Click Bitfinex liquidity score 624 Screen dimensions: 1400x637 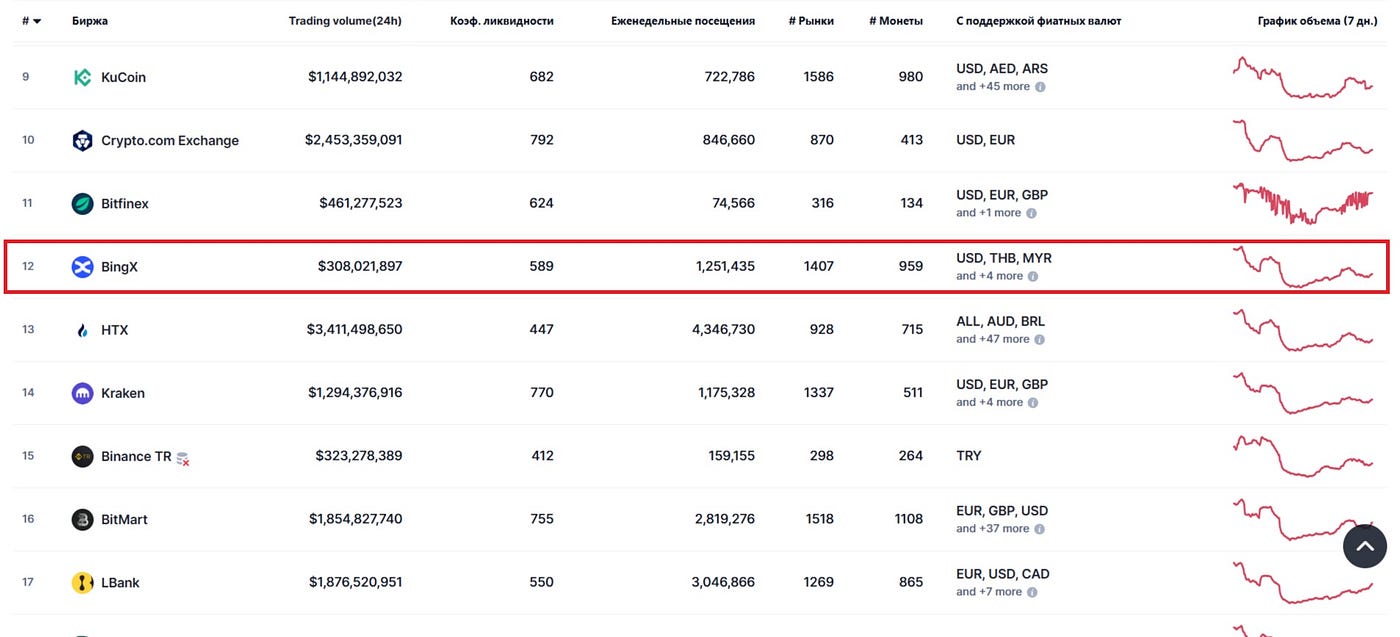tap(541, 203)
